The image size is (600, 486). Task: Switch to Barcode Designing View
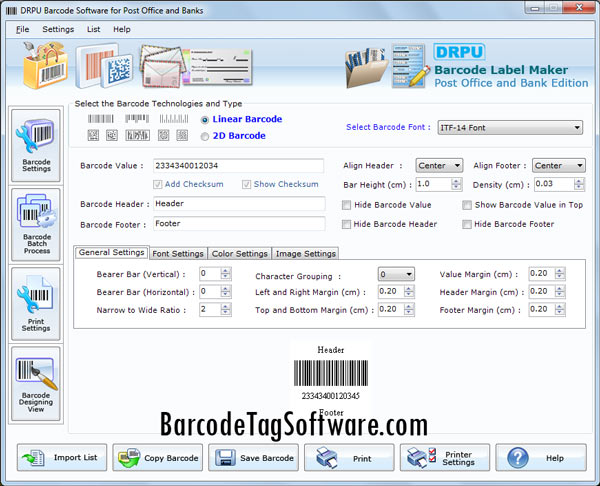click(35, 381)
